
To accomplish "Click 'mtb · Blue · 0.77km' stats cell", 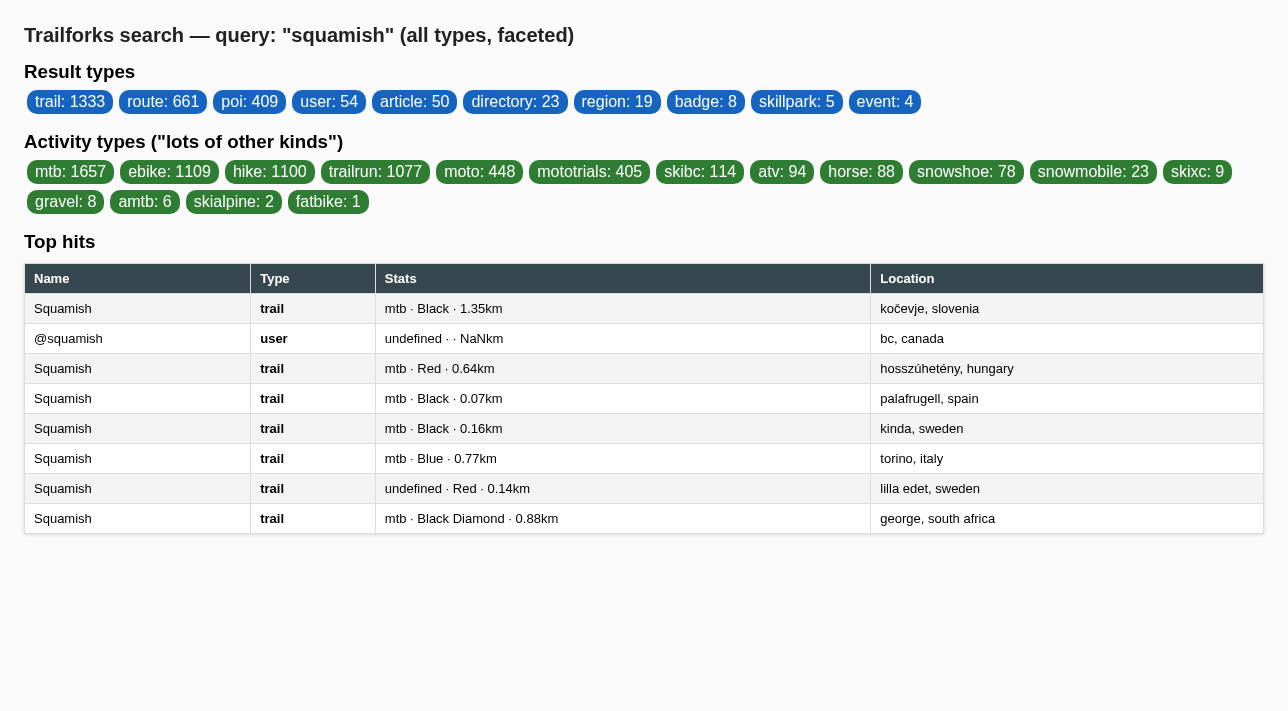I will coord(623,459).
